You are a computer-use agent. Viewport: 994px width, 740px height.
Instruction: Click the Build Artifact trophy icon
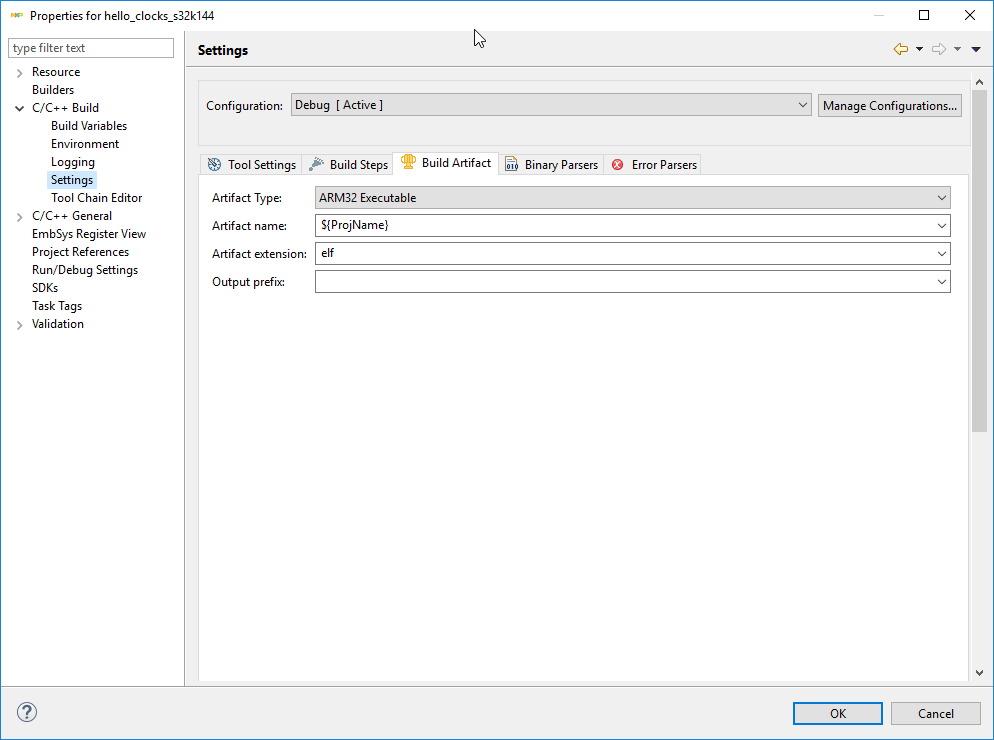(x=408, y=162)
